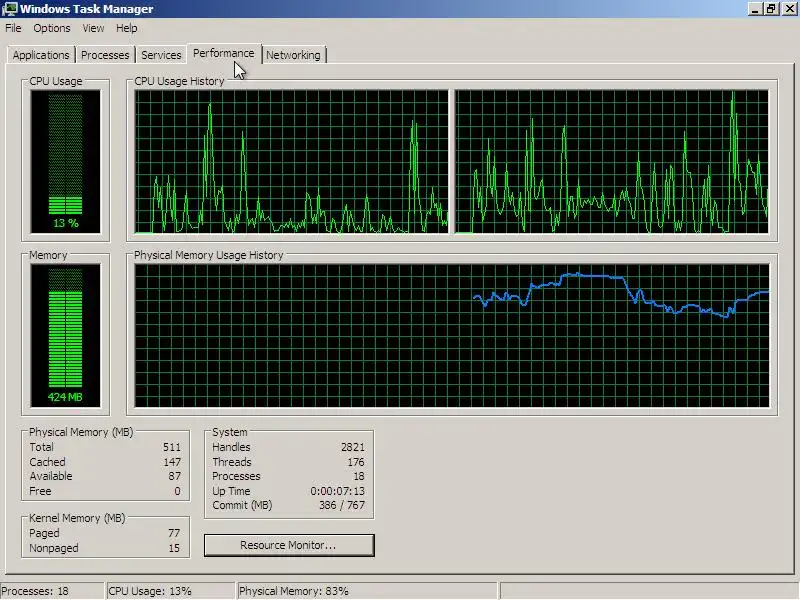Click the Task Manager title bar icon

coord(9,9)
